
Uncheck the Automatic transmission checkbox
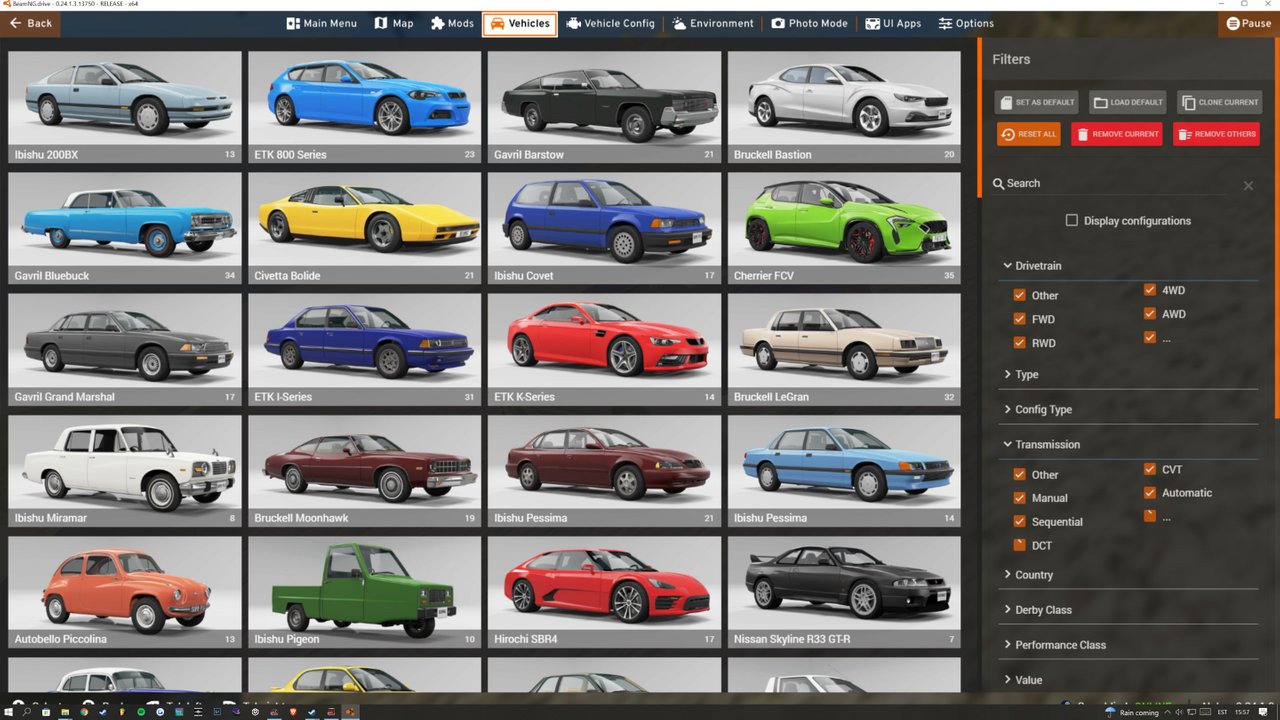[x=1150, y=493]
